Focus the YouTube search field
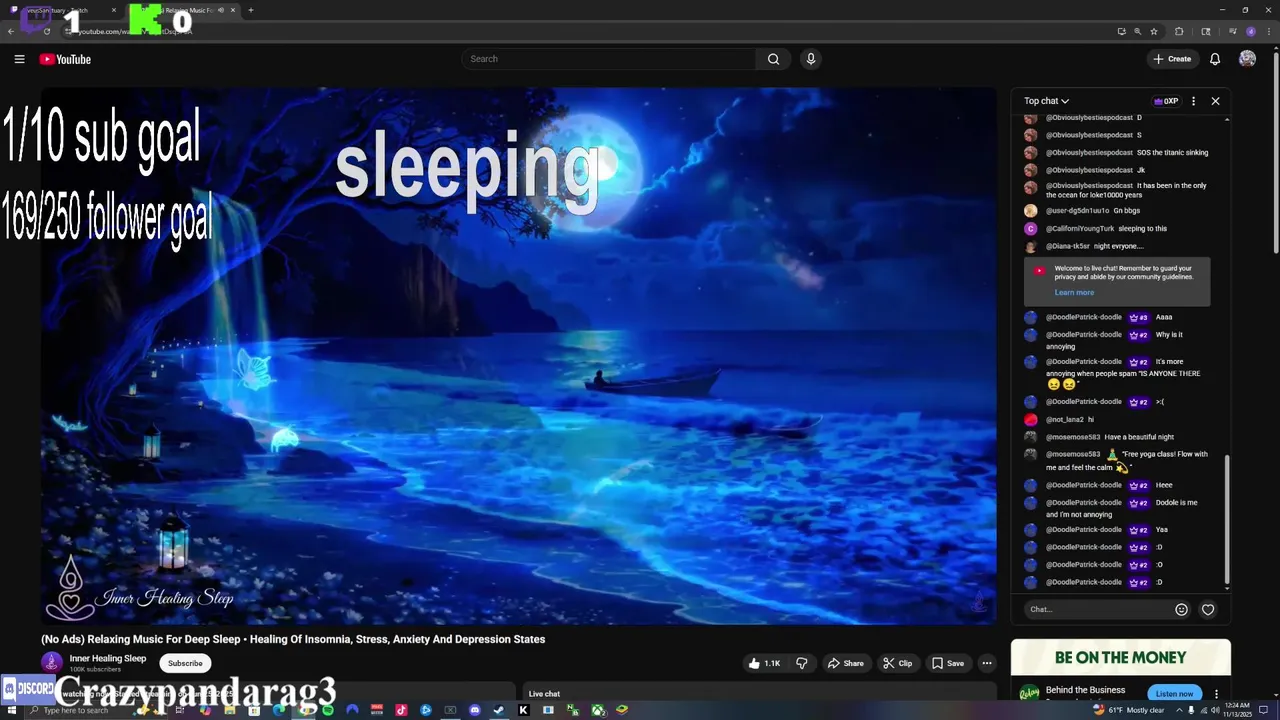 coord(608,59)
